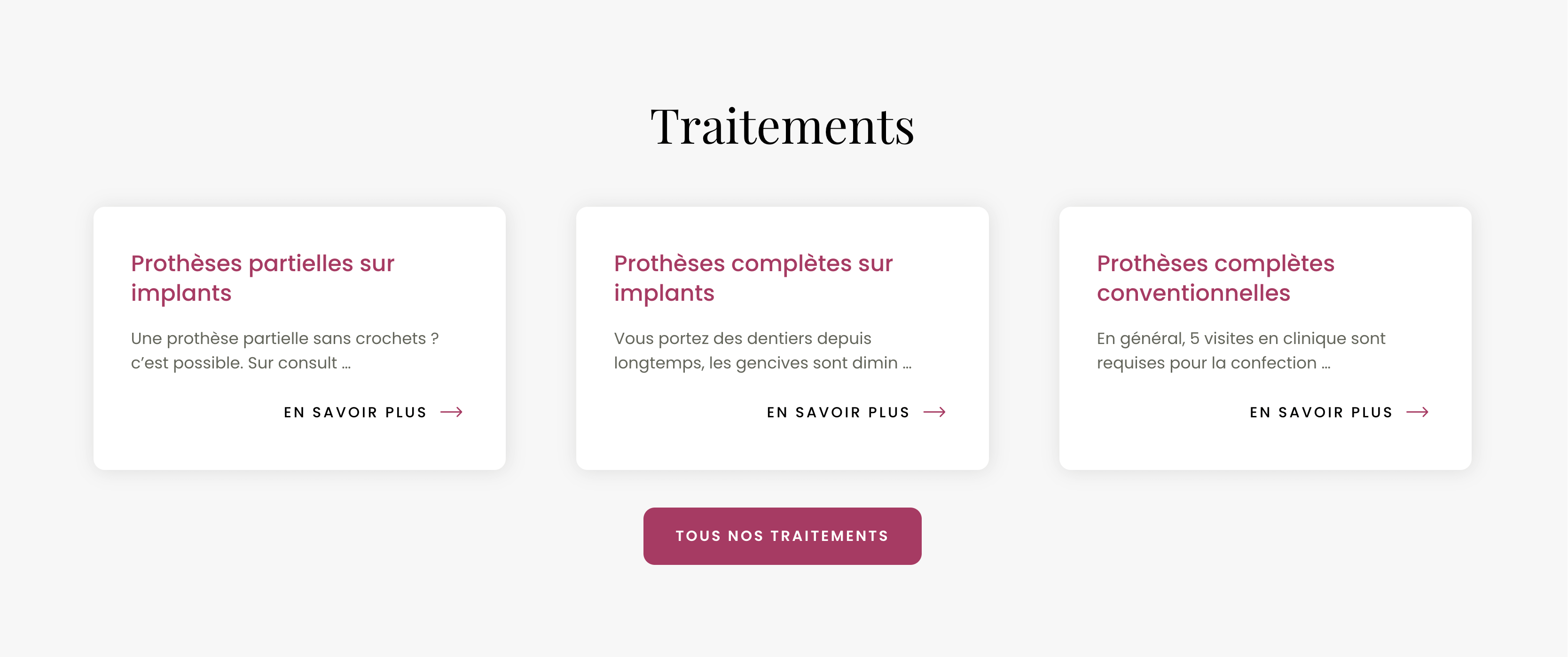Open 'En savoir plus' for Prothèses complètes conventionnelles
1568x657 pixels.
click(1321, 413)
